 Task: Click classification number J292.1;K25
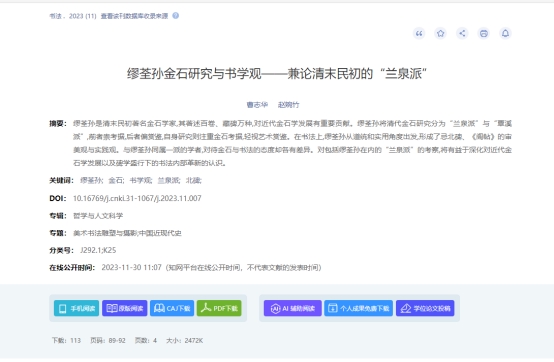98,250
